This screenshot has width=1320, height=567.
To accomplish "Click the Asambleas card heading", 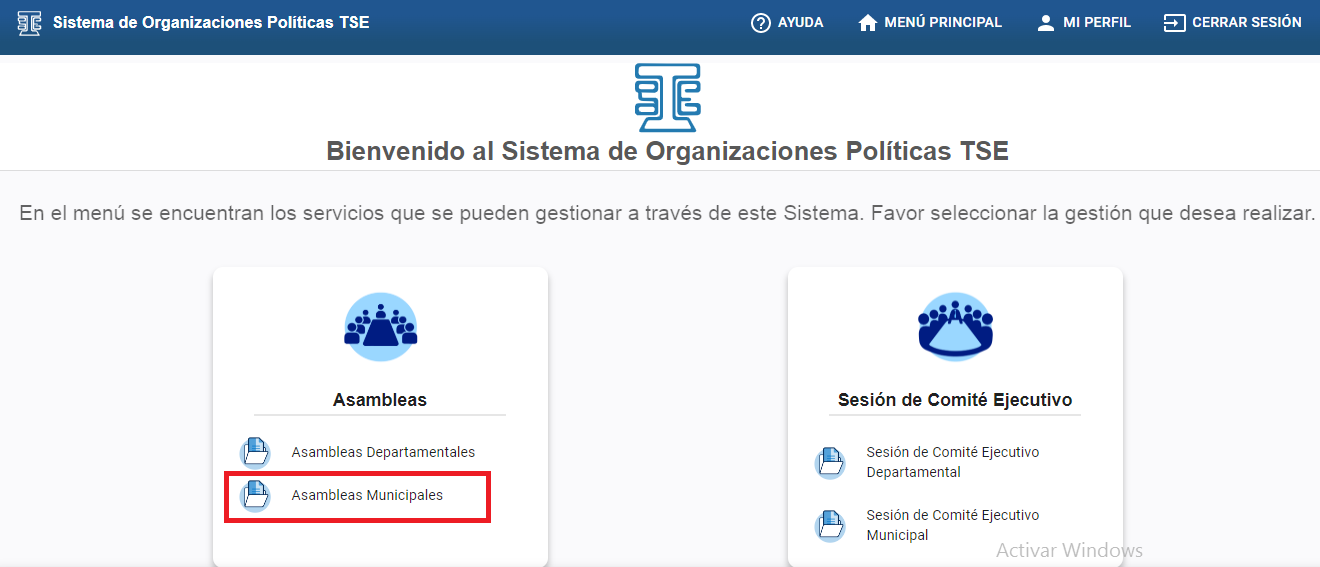I will coord(380,400).
